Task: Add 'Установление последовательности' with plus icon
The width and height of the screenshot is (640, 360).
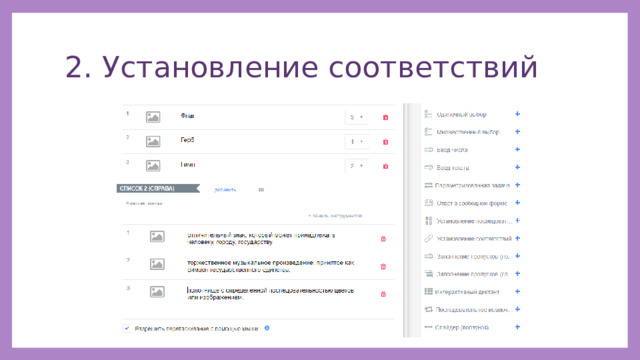Action: point(518,220)
